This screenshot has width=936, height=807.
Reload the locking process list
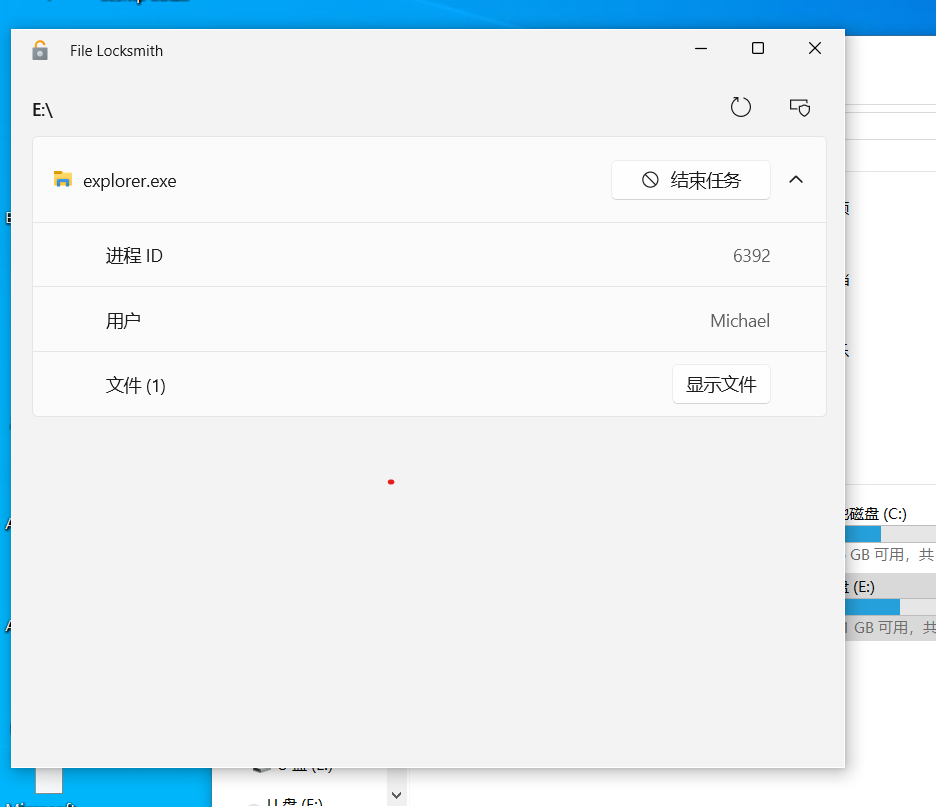coord(741,107)
